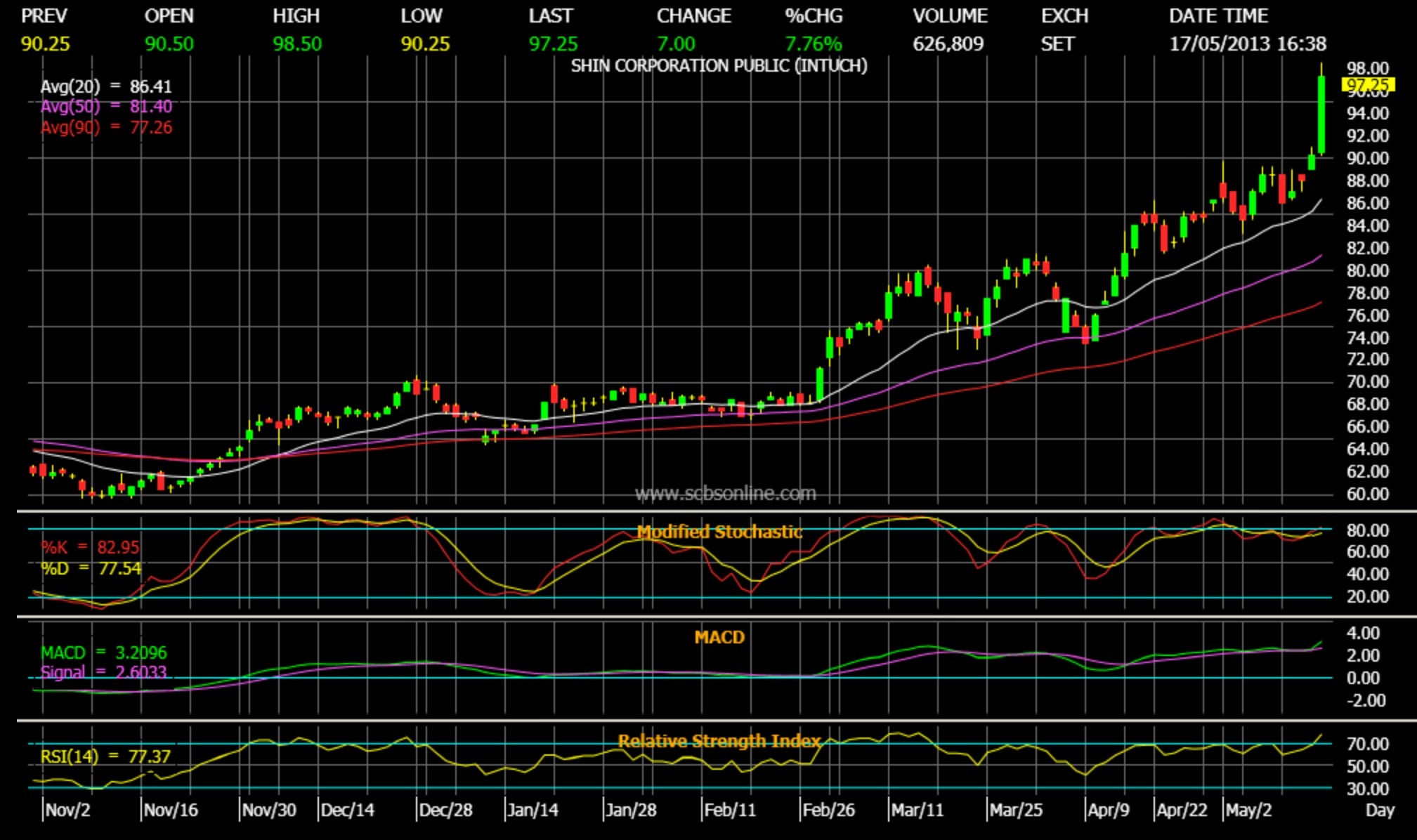Screen dimensions: 1417x840
Task: Click the 70.00 RSI axis label
Action: coord(1367,744)
